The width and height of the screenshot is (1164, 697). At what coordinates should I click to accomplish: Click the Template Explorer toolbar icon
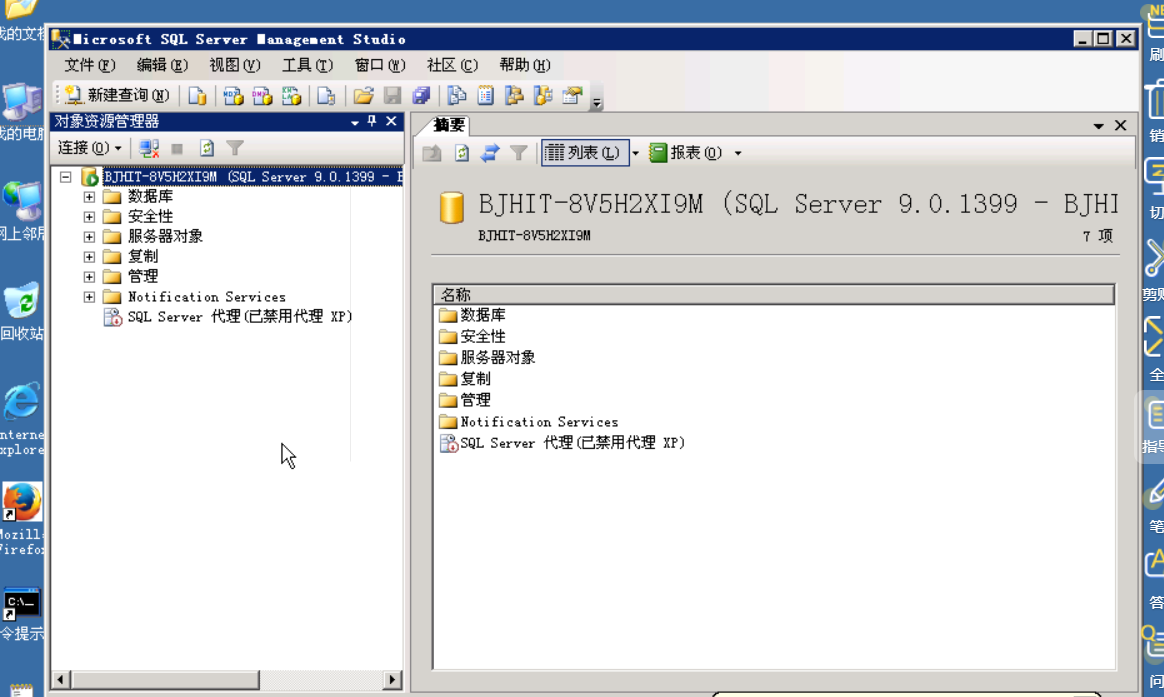543,95
